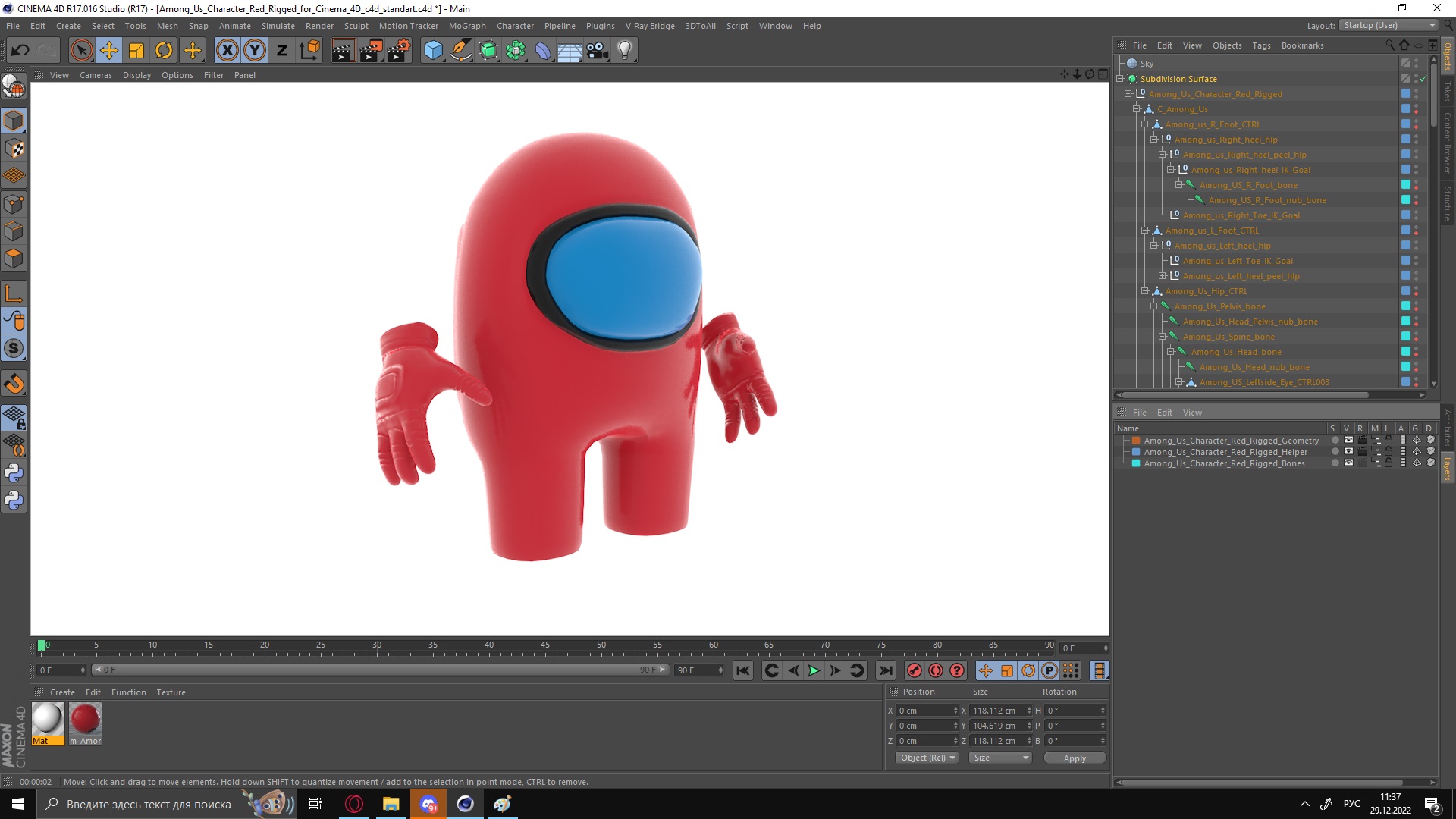Open viewport Cameras menu
The image size is (1456, 819).
[96, 75]
